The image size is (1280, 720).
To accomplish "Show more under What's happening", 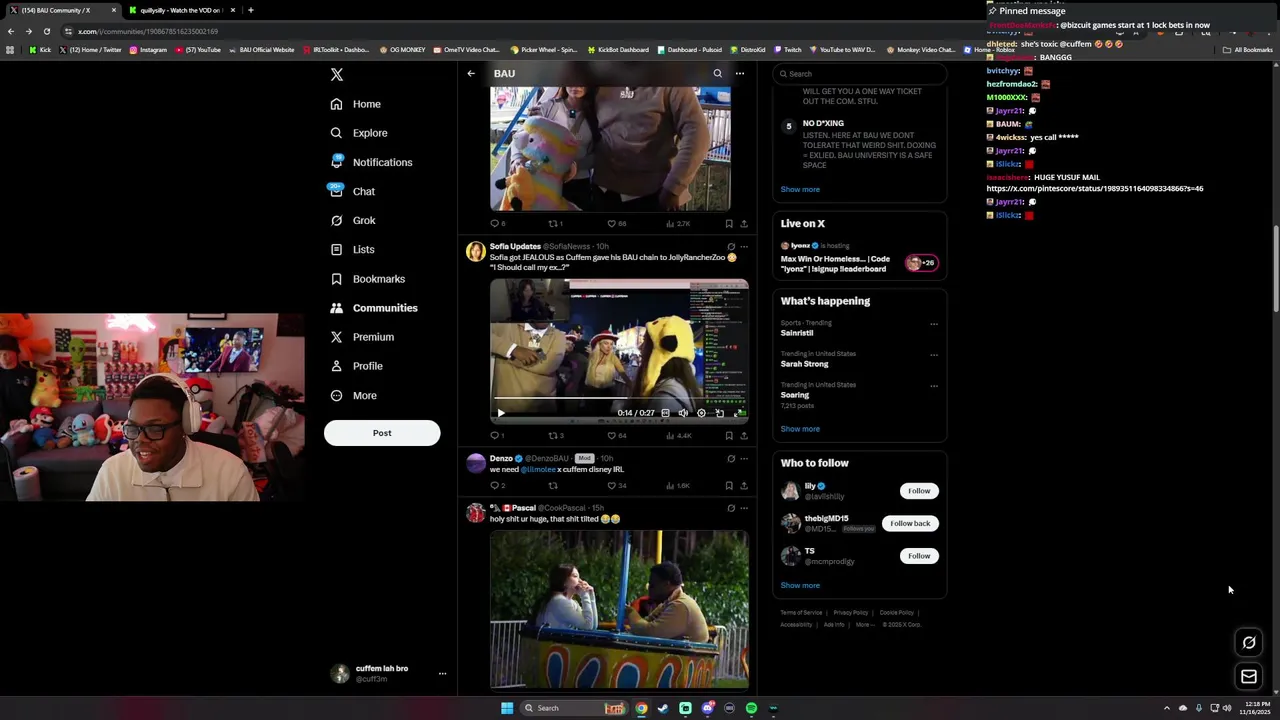I will point(800,429).
